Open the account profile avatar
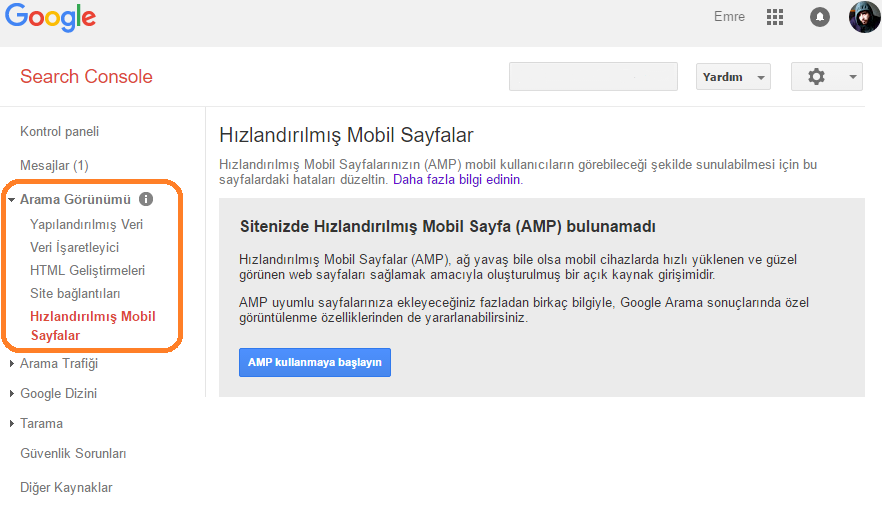The image size is (882, 506). (864, 17)
